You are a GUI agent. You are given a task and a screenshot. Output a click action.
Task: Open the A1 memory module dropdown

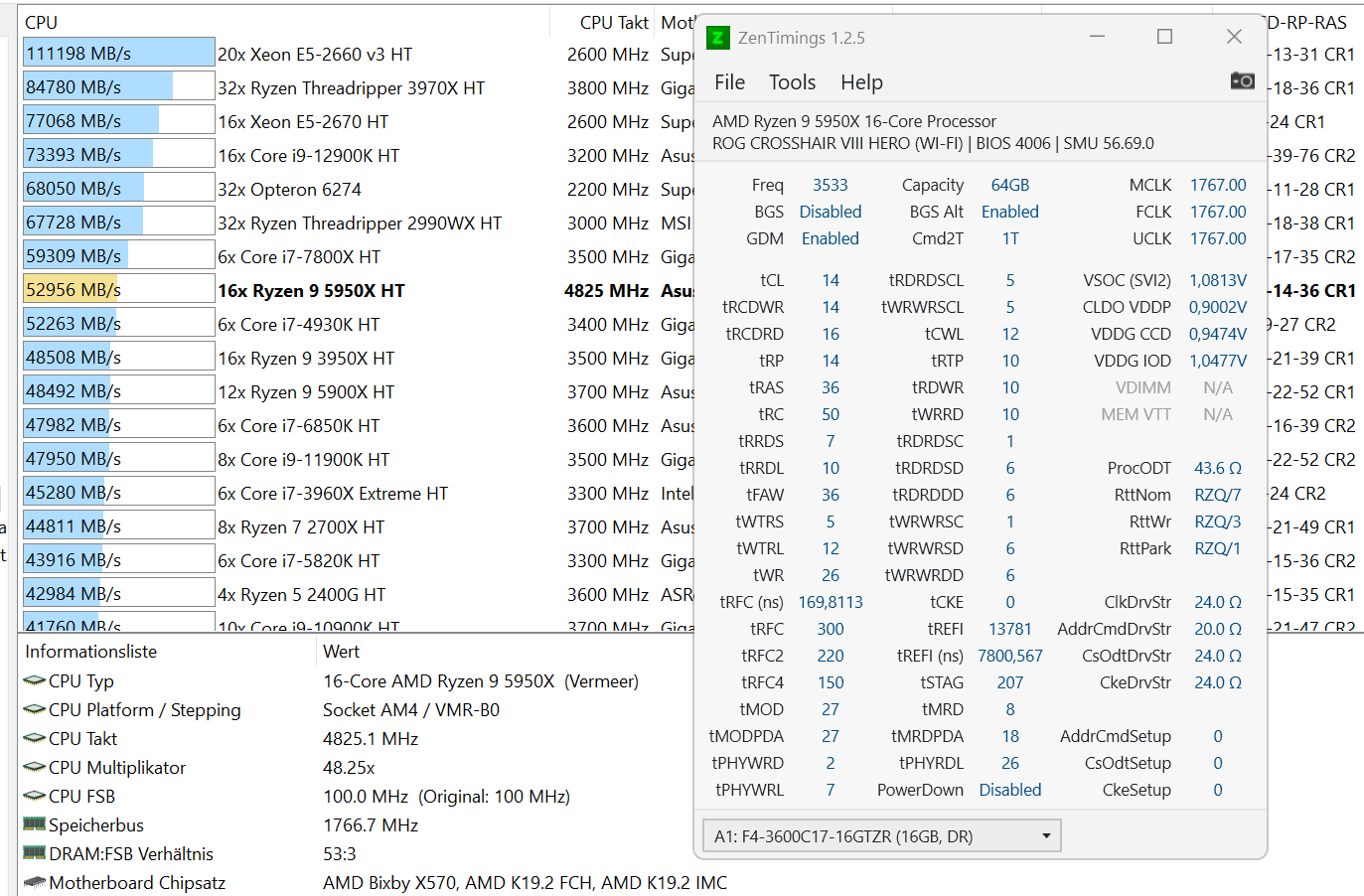pyautogui.click(x=880, y=835)
